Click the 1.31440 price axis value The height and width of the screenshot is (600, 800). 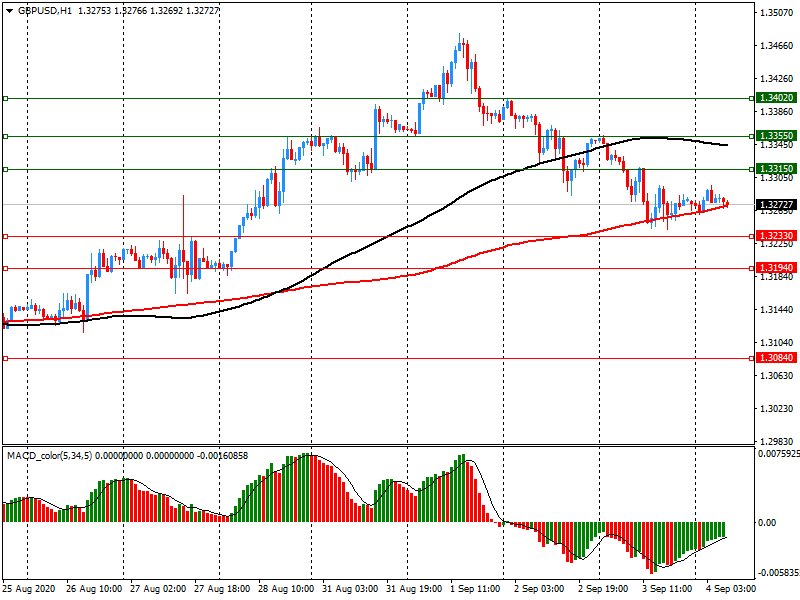[x=777, y=310]
